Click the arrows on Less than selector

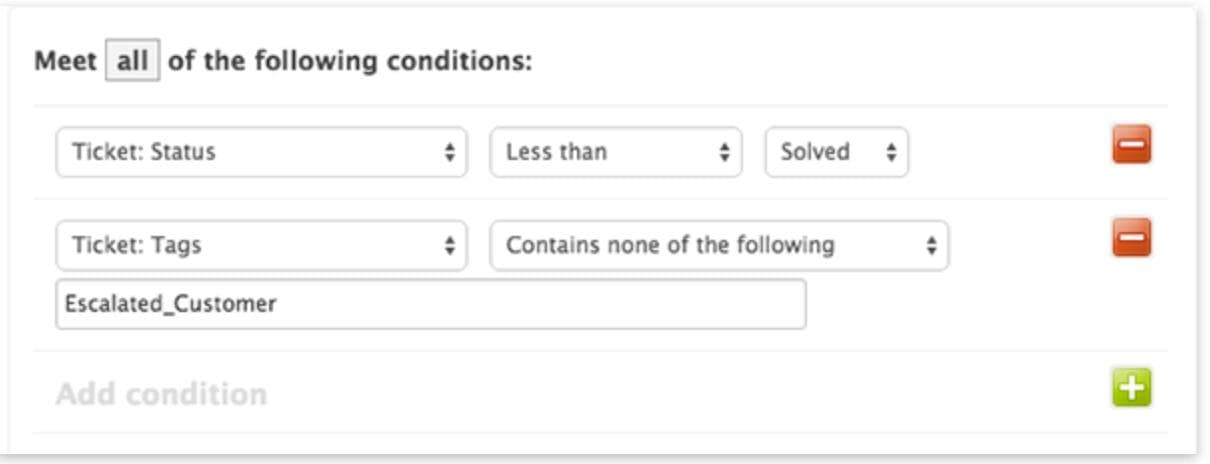point(724,152)
